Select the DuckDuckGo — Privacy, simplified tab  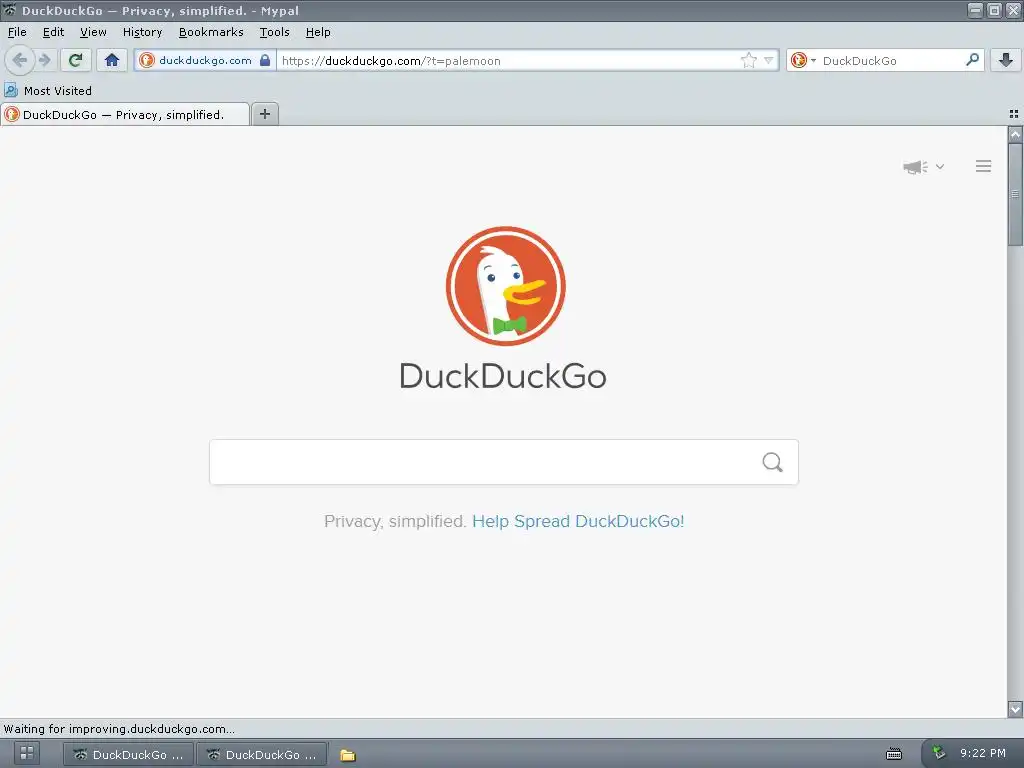(124, 114)
